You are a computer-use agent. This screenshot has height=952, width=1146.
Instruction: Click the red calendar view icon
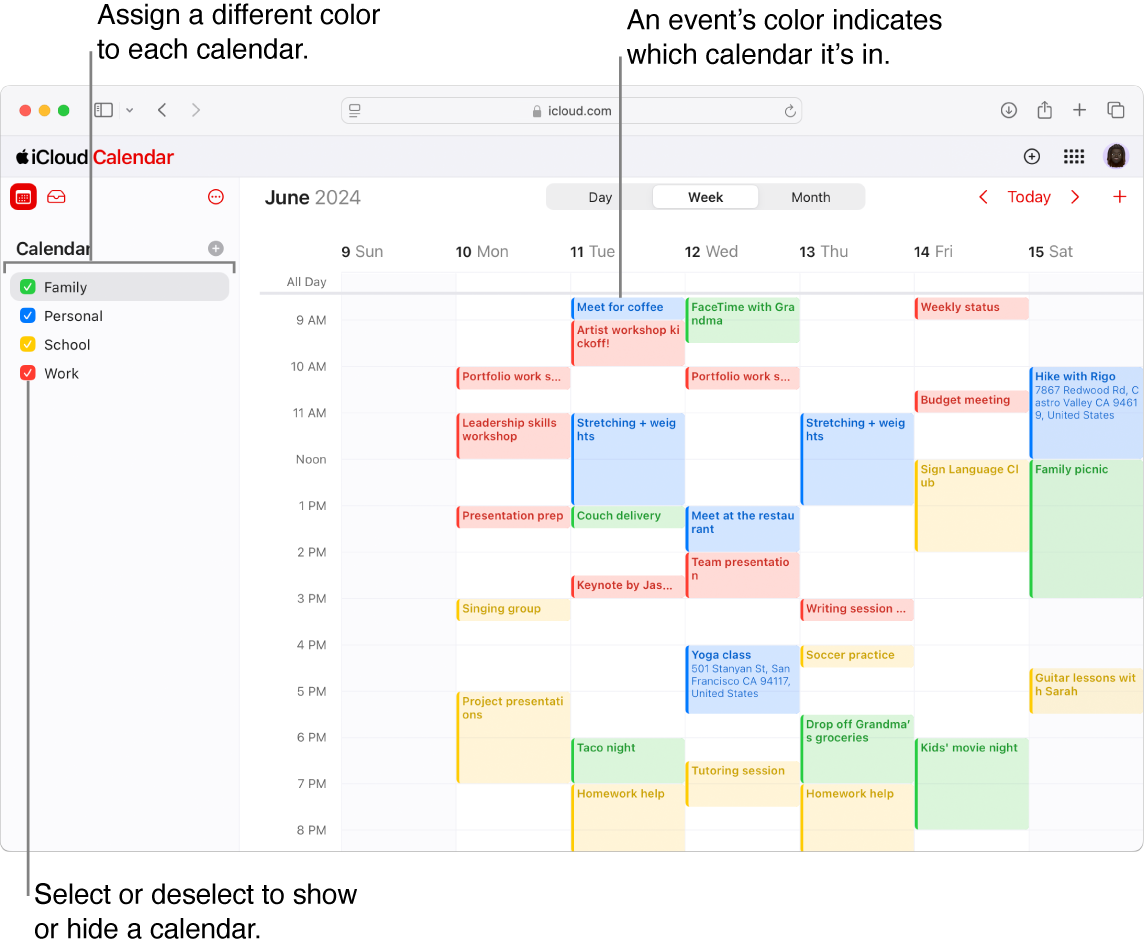point(23,197)
